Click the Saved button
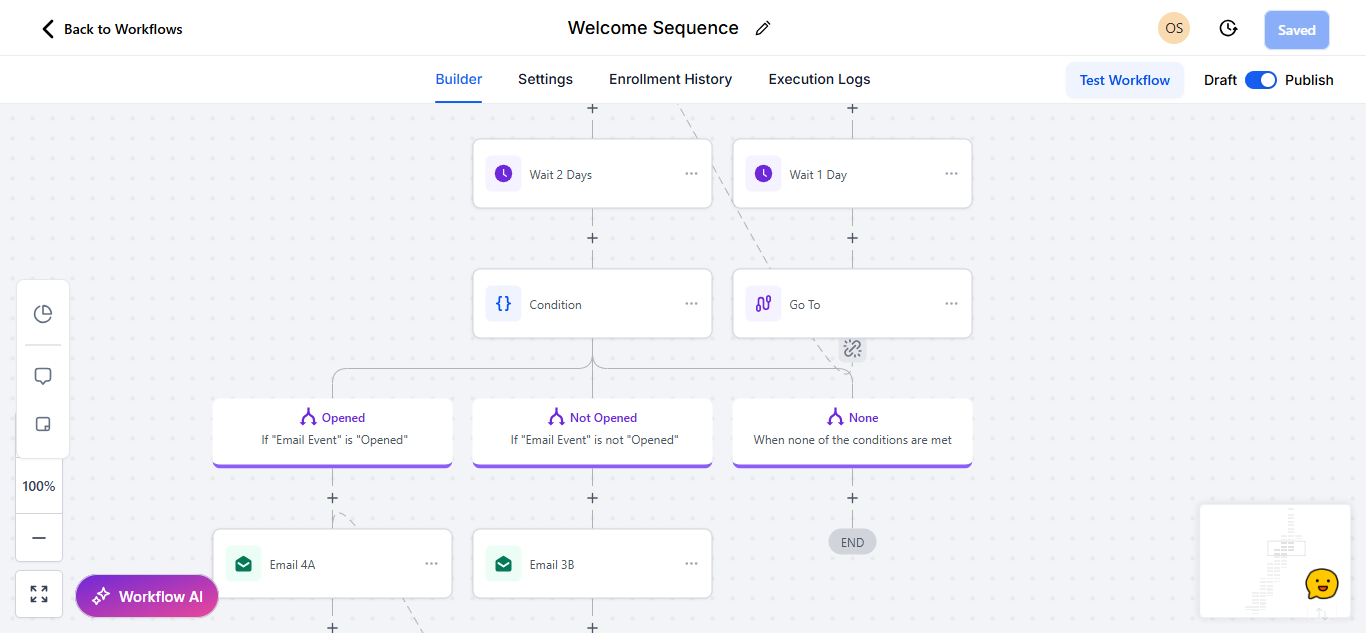 [1297, 30]
